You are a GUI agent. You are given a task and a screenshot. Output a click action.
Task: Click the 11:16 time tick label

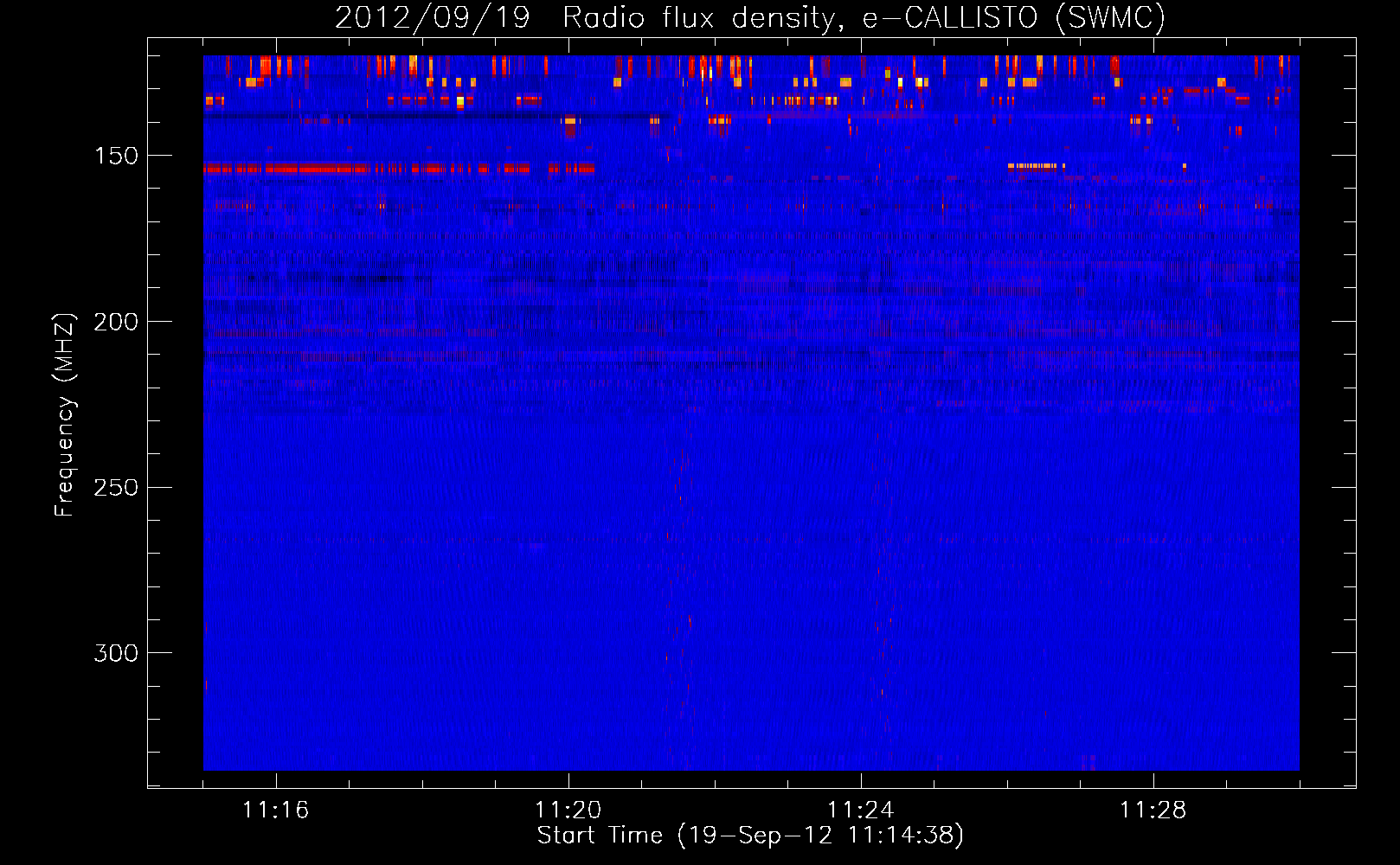(x=276, y=810)
